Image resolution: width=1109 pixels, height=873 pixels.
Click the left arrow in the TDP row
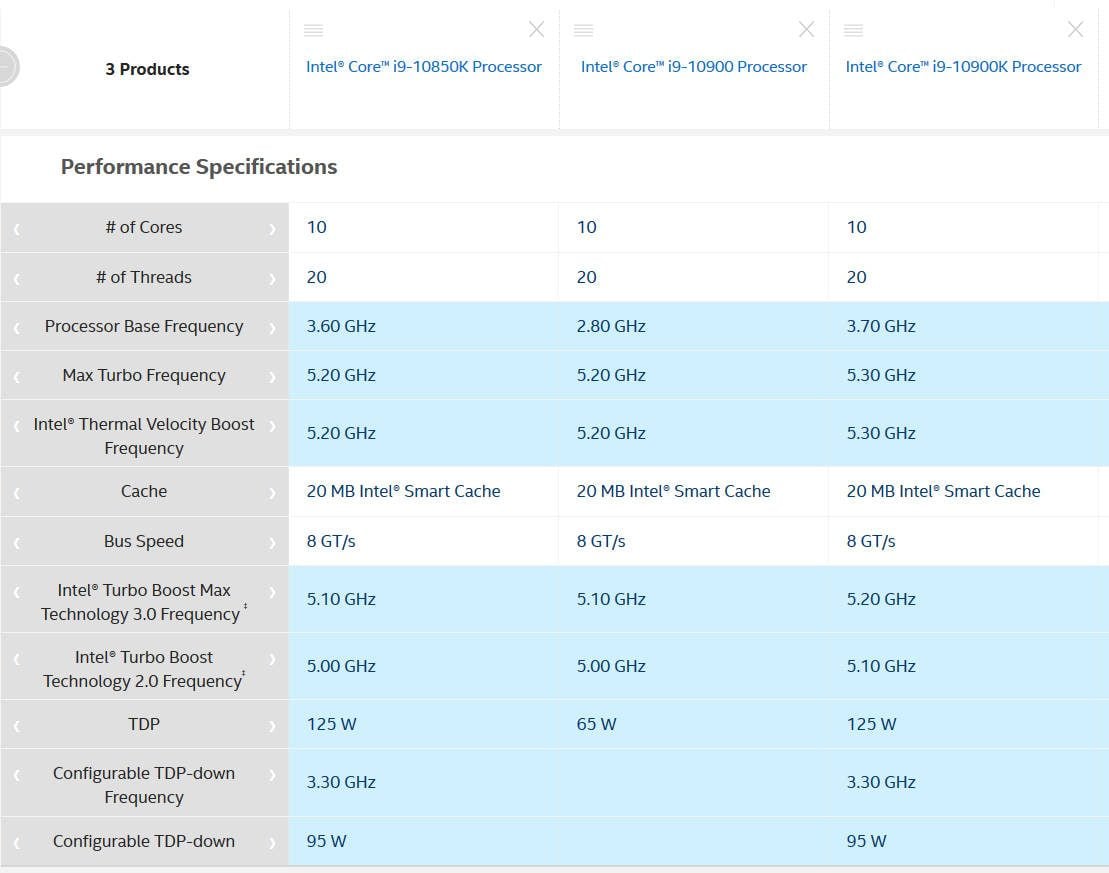point(17,726)
